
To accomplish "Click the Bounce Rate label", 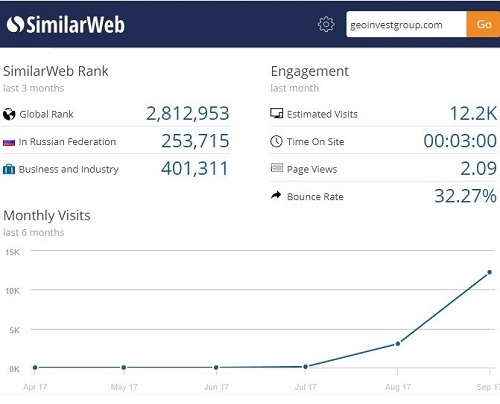I will point(315,197).
